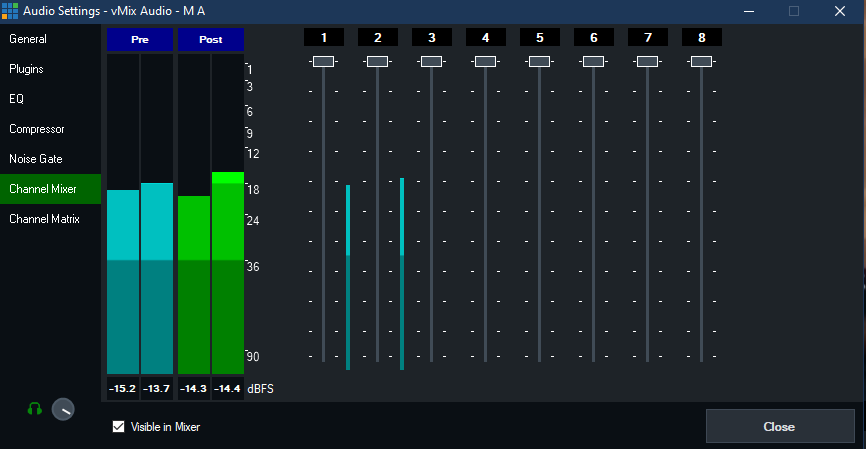Image resolution: width=866 pixels, height=449 pixels.
Task: Toggle the Visible in Mixer checkbox
Action: tap(118, 427)
